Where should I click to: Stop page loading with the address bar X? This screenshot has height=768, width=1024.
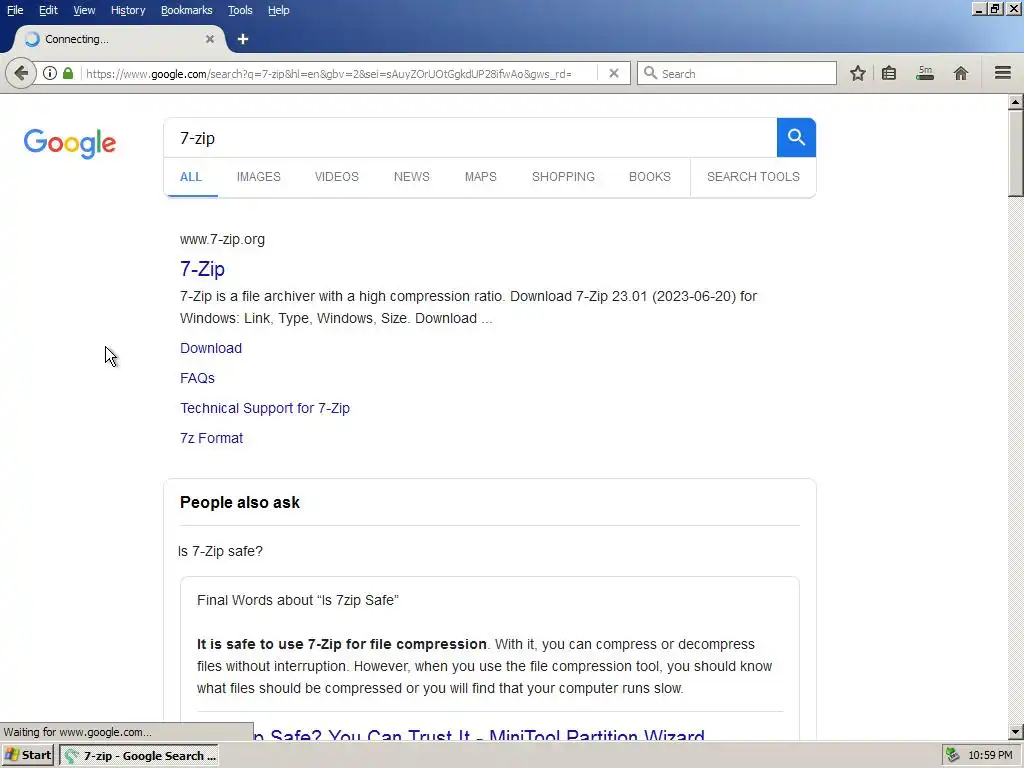(613, 73)
